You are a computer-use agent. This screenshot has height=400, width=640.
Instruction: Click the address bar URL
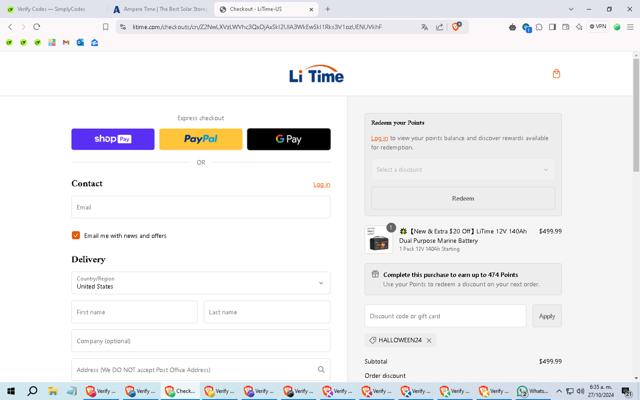click(x=257, y=27)
